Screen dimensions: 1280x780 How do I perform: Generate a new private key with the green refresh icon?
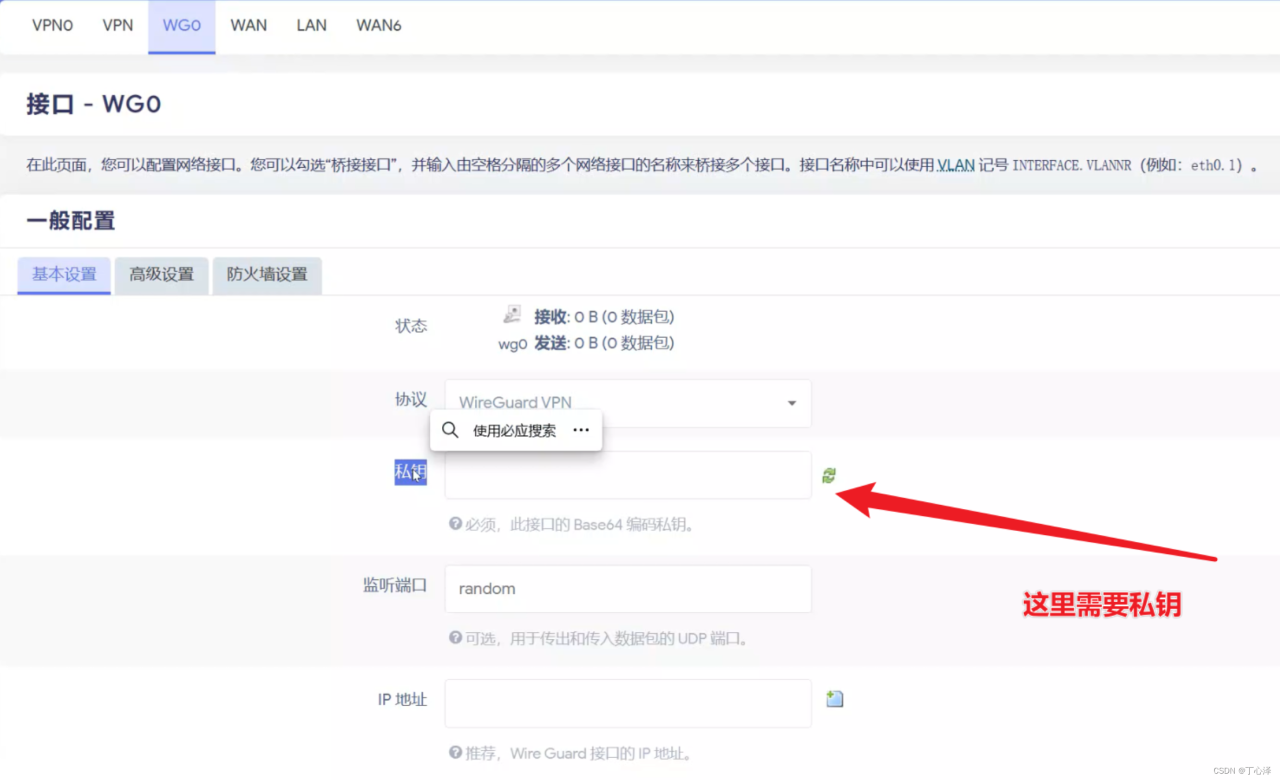828,476
